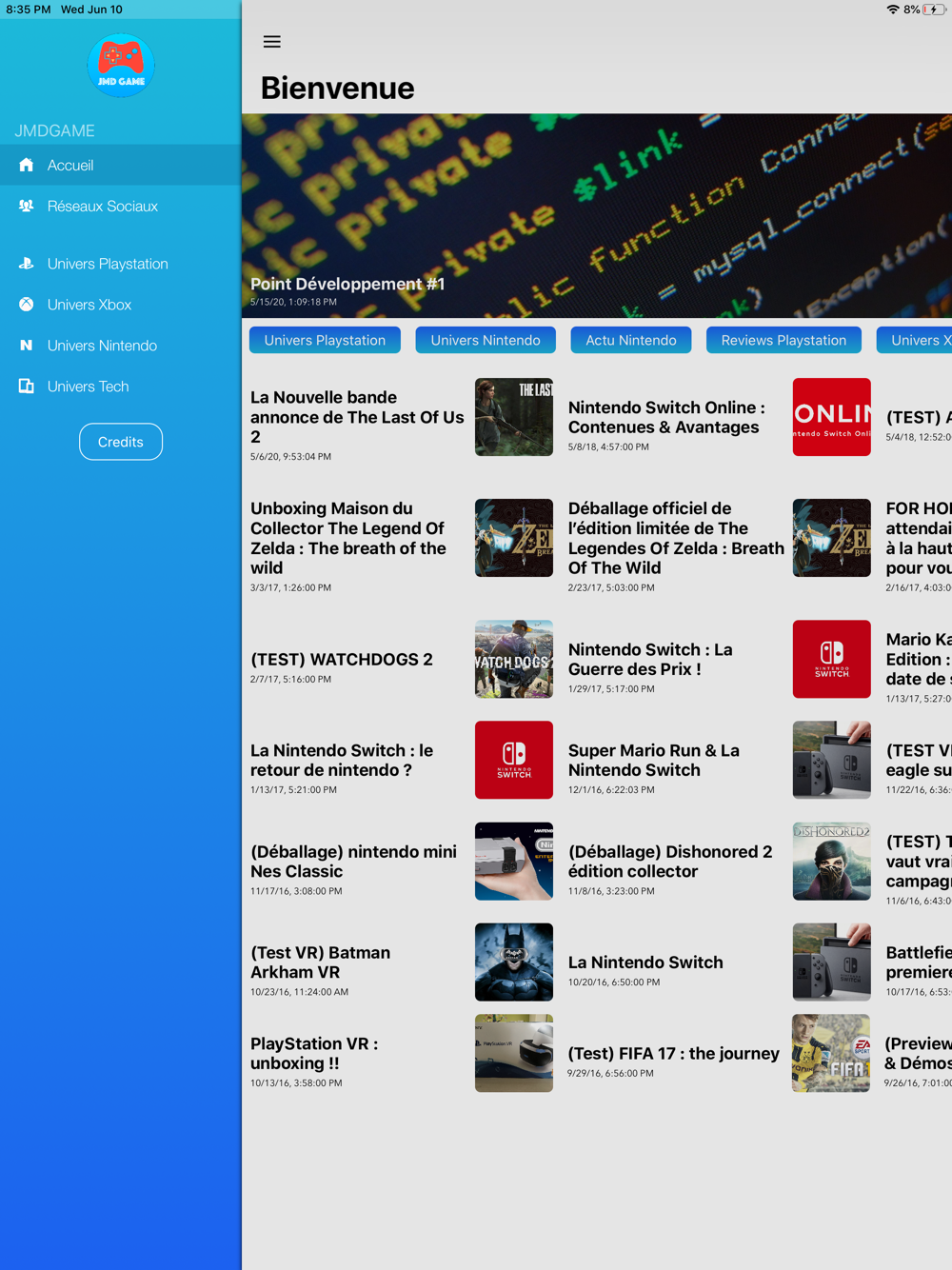952x1270 pixels.
Task: Open Réseaux Sociaux menu entry
Action: coord(121,206)
